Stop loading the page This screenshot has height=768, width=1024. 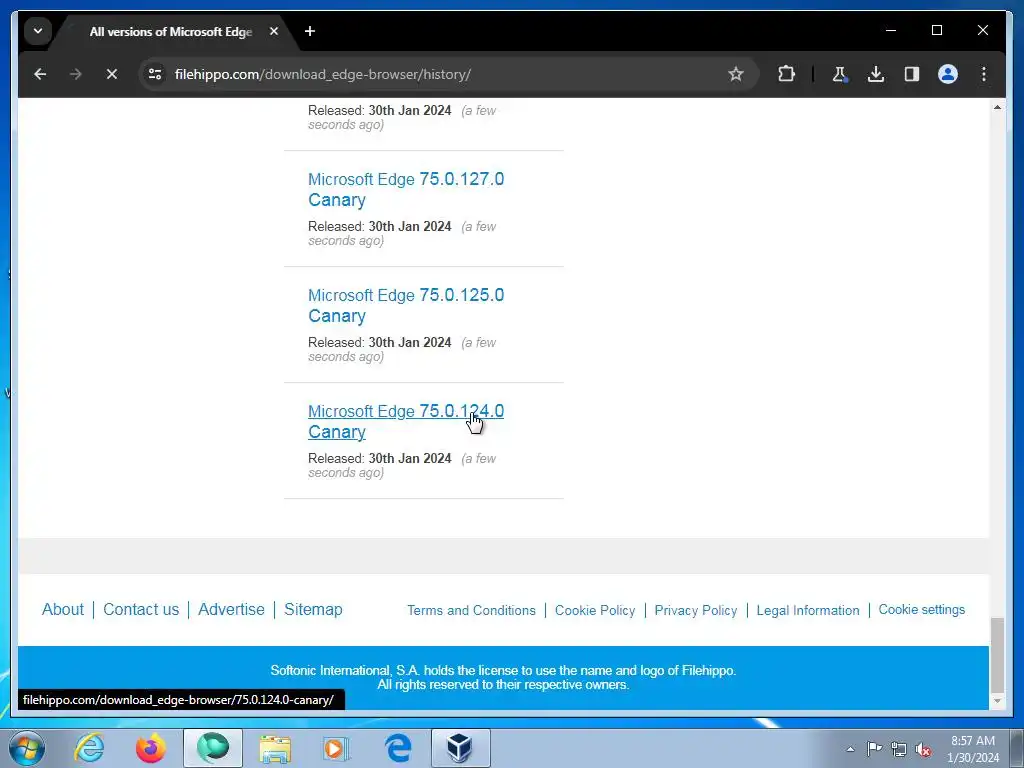[x=112, y=74]
